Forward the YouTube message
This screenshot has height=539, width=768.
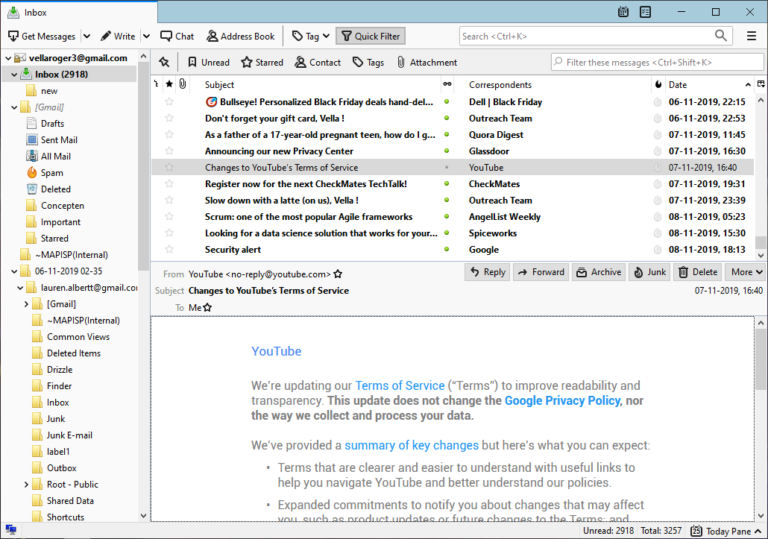[541, 272]
